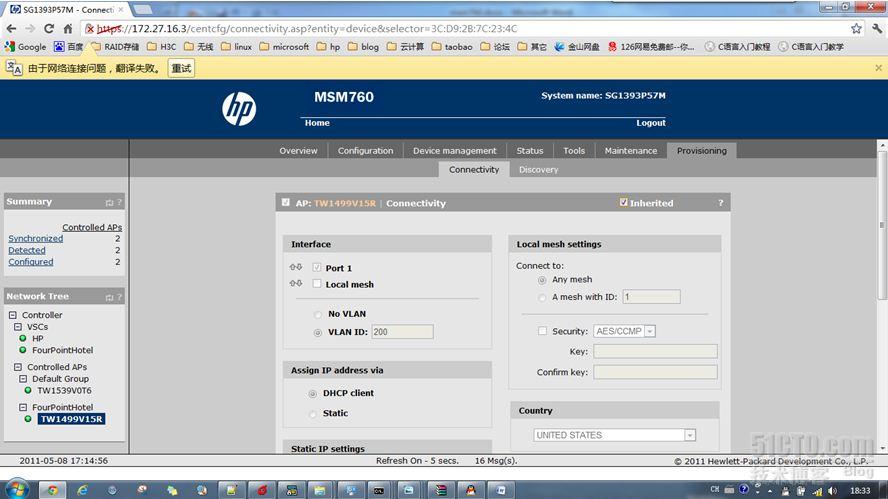888x499 pixels.
Task: Collapse the VSCs tree node
Action: (x=18, y=327)
